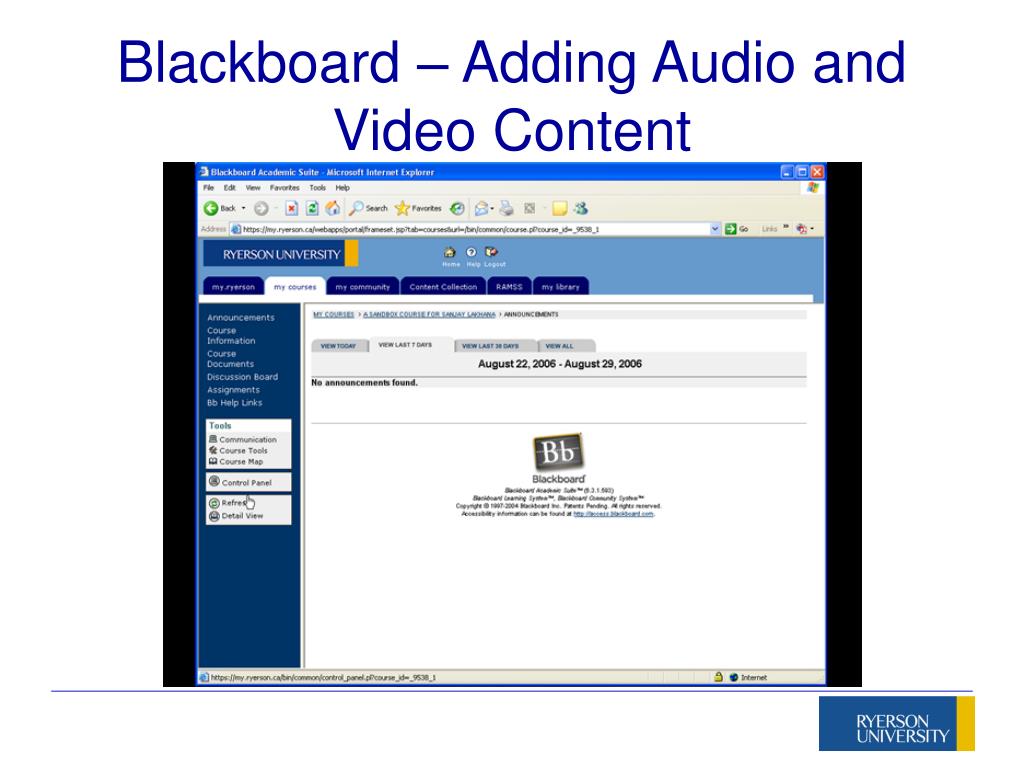Viewport: 1024px width, 768px height.
Task: Select the View Today tab
Action: pos(339,345)
